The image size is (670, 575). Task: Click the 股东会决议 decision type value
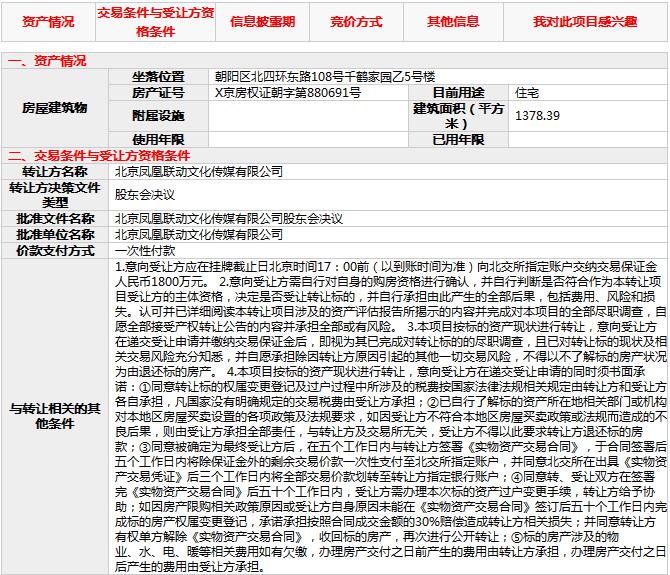145,194
